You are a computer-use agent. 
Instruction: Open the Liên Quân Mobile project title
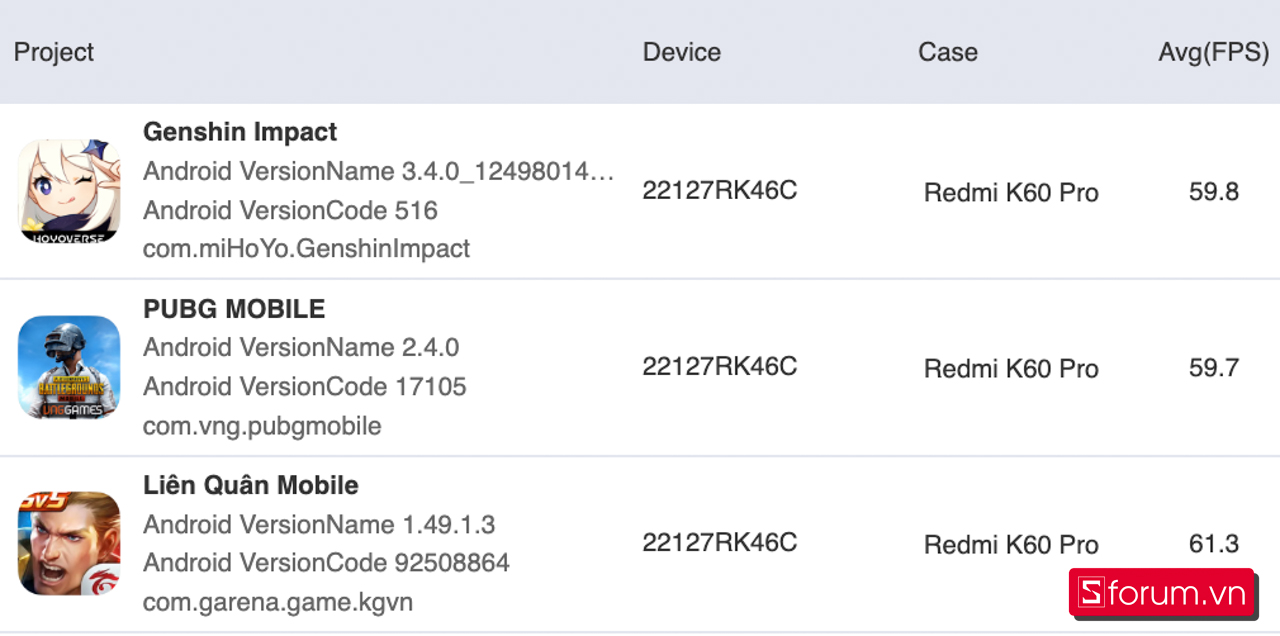tap(251, 486)
